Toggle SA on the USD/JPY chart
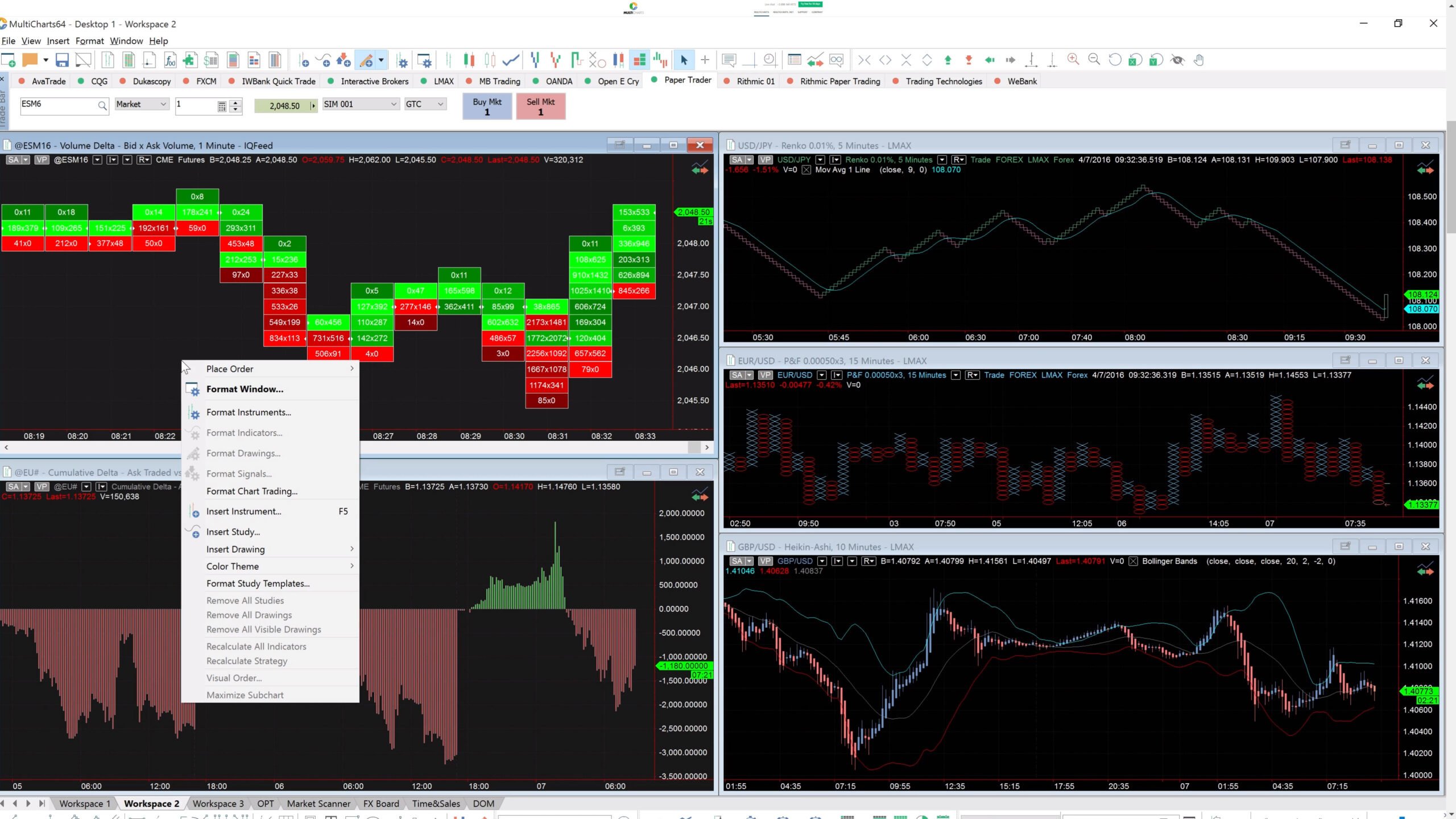Viewport: 1456px width, 819px height. click(x=737, y=160)
